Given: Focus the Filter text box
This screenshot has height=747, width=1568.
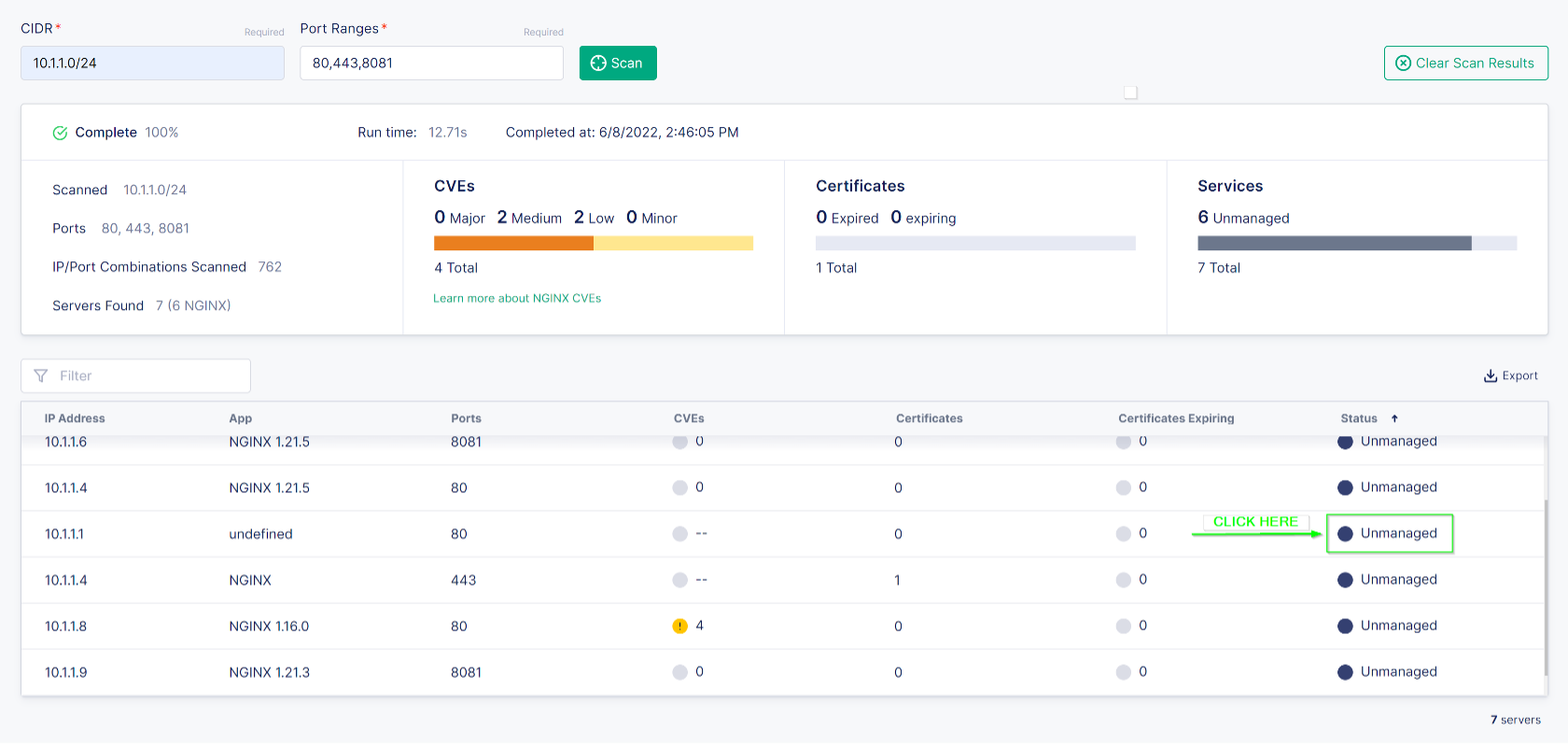Looking at the screenshot, I should (x=135, y=375).
